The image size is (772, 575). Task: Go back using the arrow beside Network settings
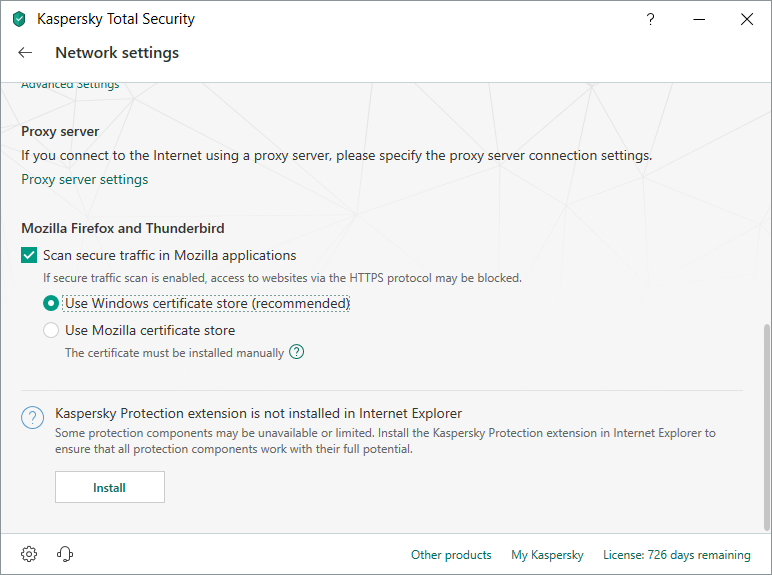(x=26, y=53)
